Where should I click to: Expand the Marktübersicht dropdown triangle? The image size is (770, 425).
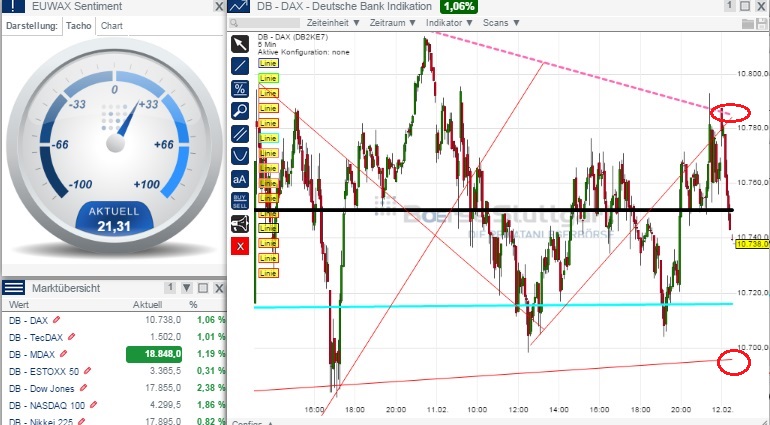click(187, 288)
